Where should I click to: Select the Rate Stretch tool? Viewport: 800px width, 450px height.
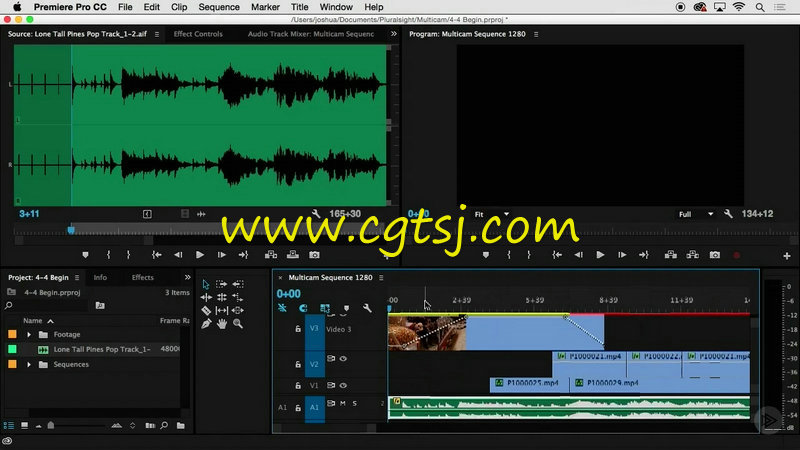click(x=238, y=297)
